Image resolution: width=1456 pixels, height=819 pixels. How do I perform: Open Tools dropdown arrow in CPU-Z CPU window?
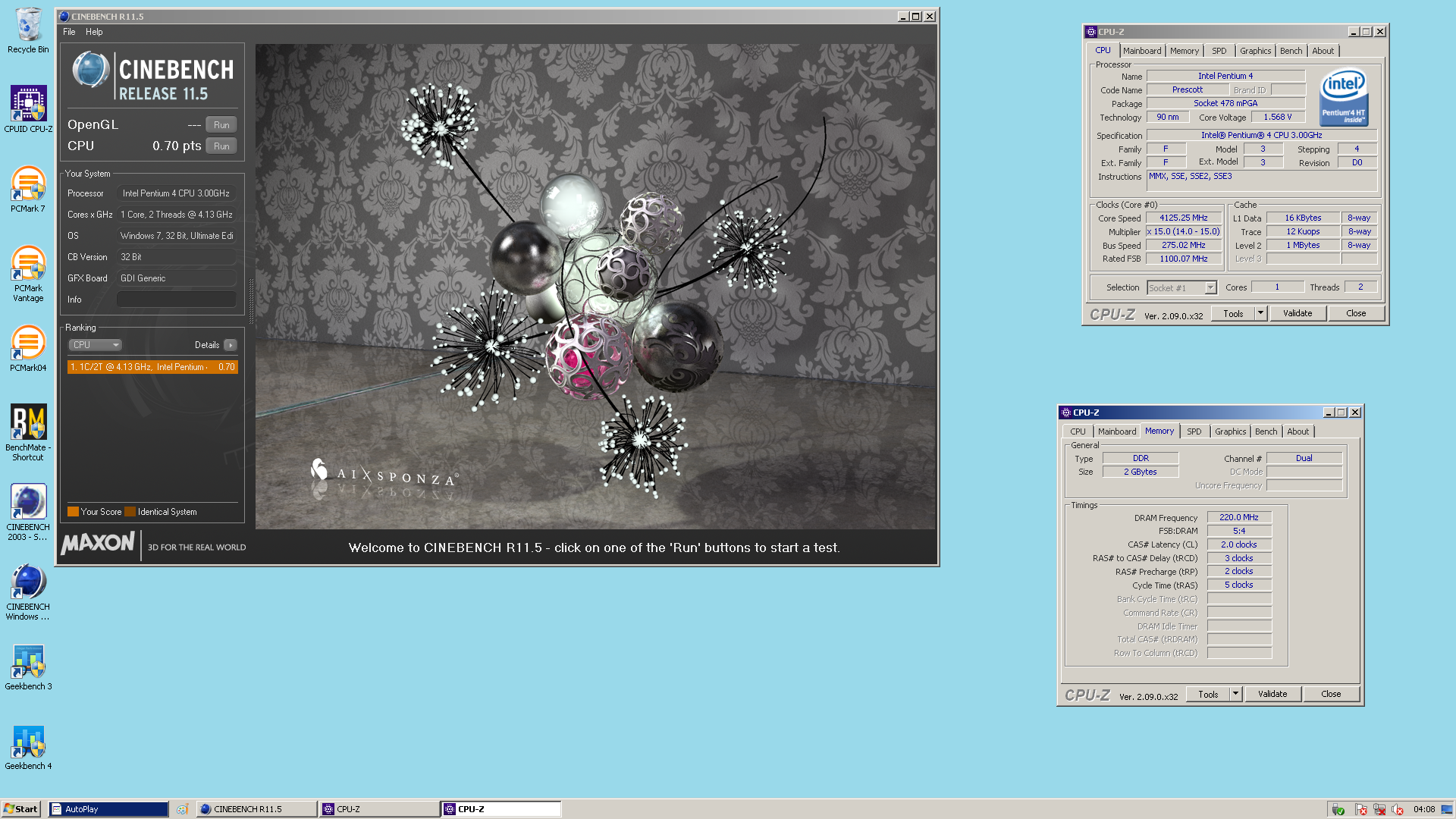pyautogui.click(x=1260, y=313)
